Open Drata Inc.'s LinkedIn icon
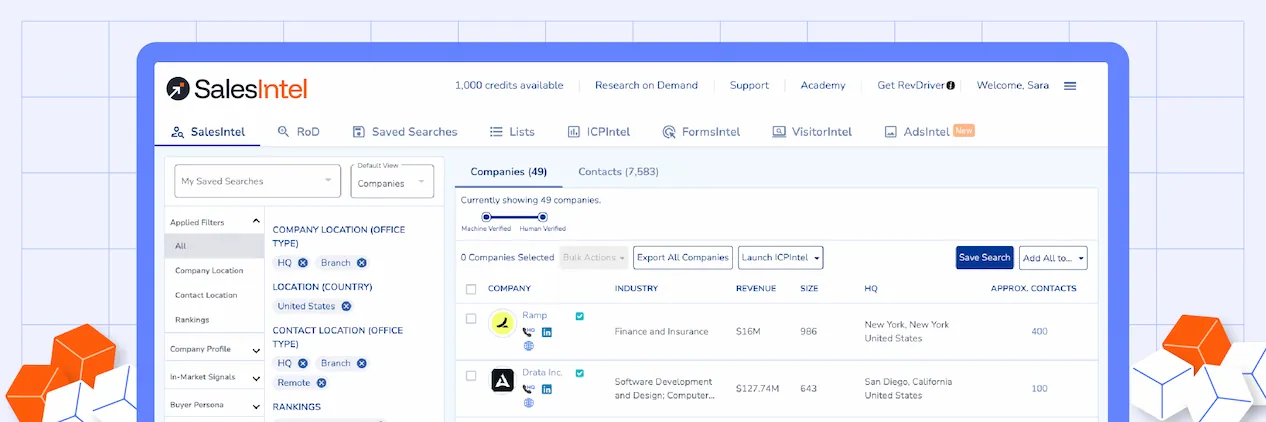This screenshot has height=422, width=1266. point(547,389)
